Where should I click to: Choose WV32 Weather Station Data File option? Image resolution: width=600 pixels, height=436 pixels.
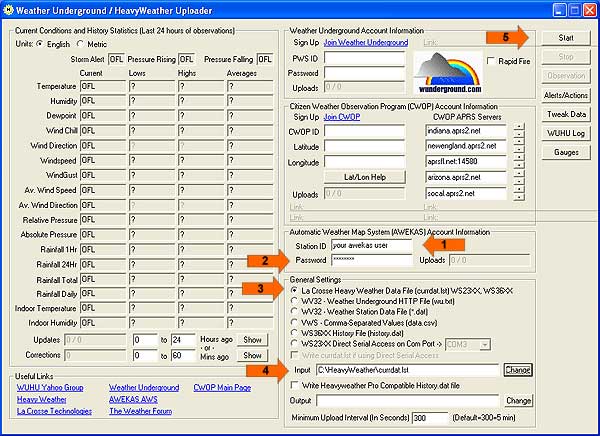(x=294, y=312)
